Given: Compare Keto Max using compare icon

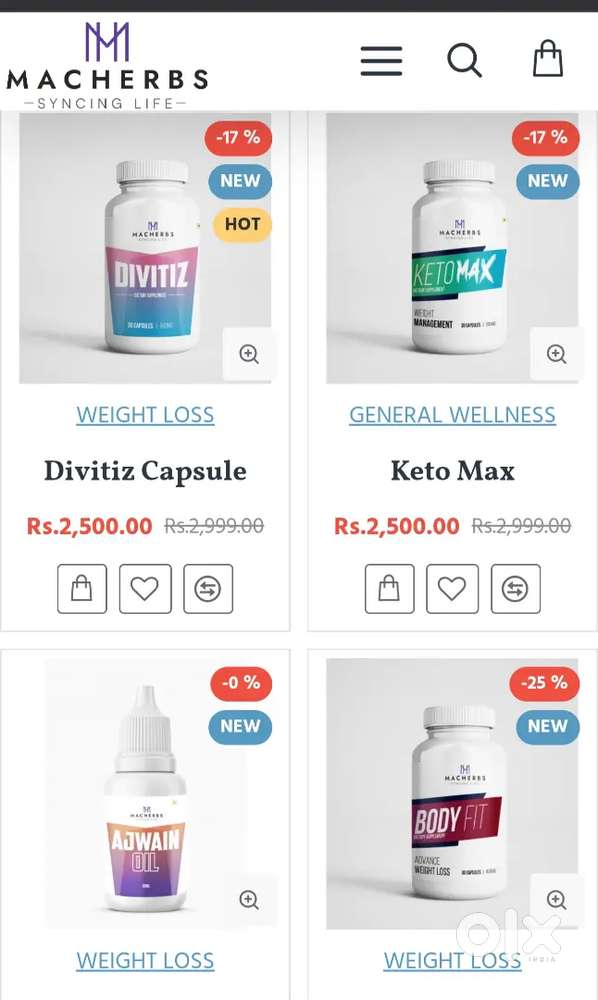Looking at the screenshot, I should pos(515,589).
